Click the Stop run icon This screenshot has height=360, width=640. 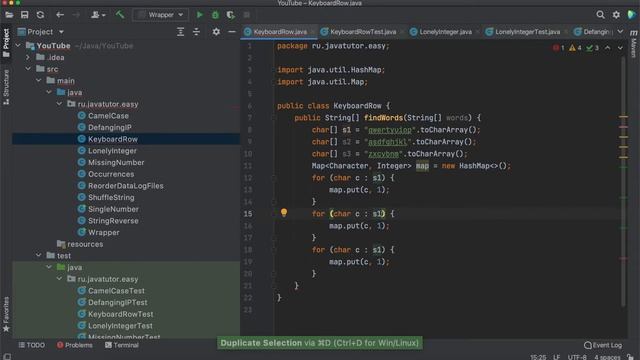point(247,15)
